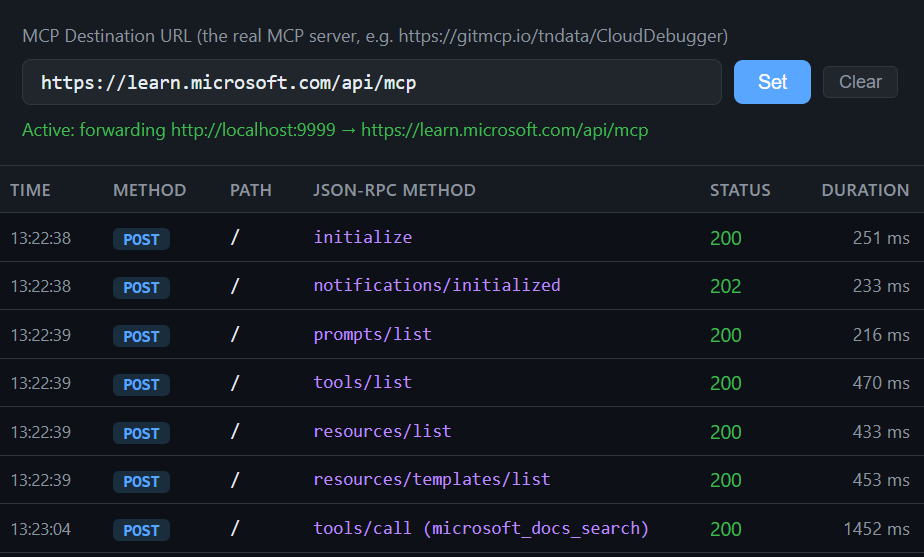The image size is (924, 557).
Task: Click the METHOD column header
Action: (x=149, y=190)
